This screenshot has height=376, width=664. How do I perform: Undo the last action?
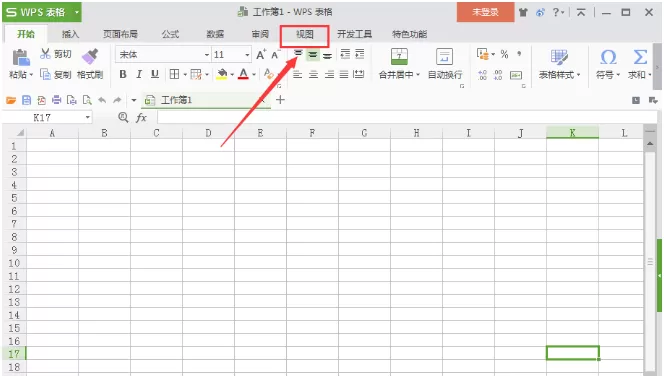(102, 100)
